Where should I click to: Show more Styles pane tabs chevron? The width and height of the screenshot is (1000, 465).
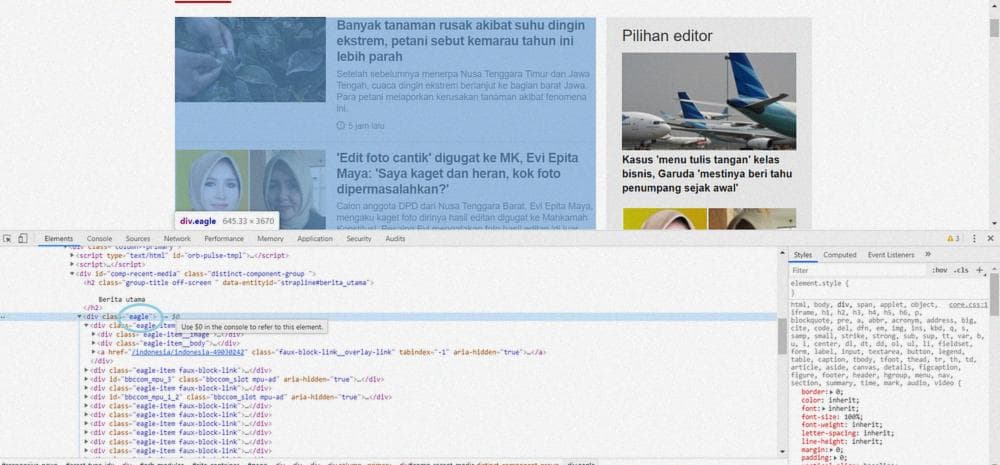point(928,255)
